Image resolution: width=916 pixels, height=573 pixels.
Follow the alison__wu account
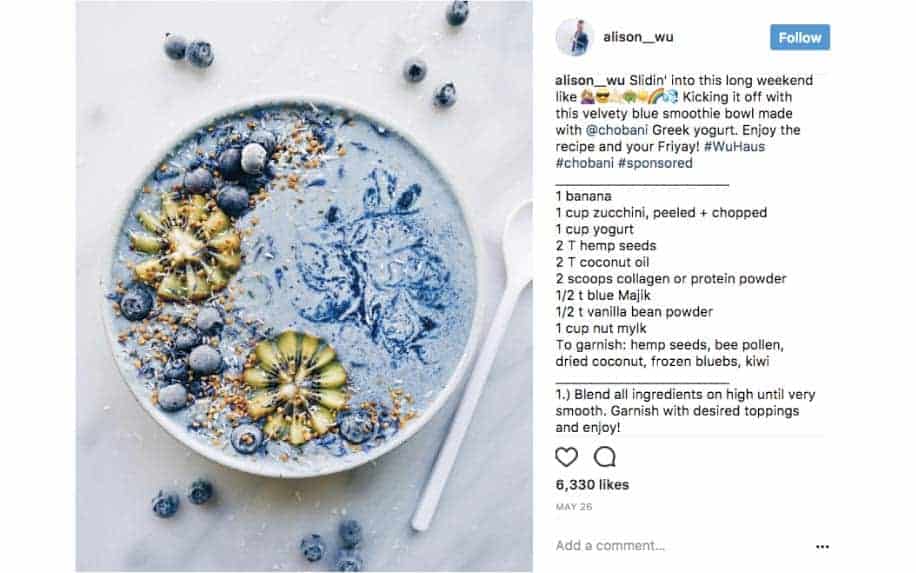800,37
